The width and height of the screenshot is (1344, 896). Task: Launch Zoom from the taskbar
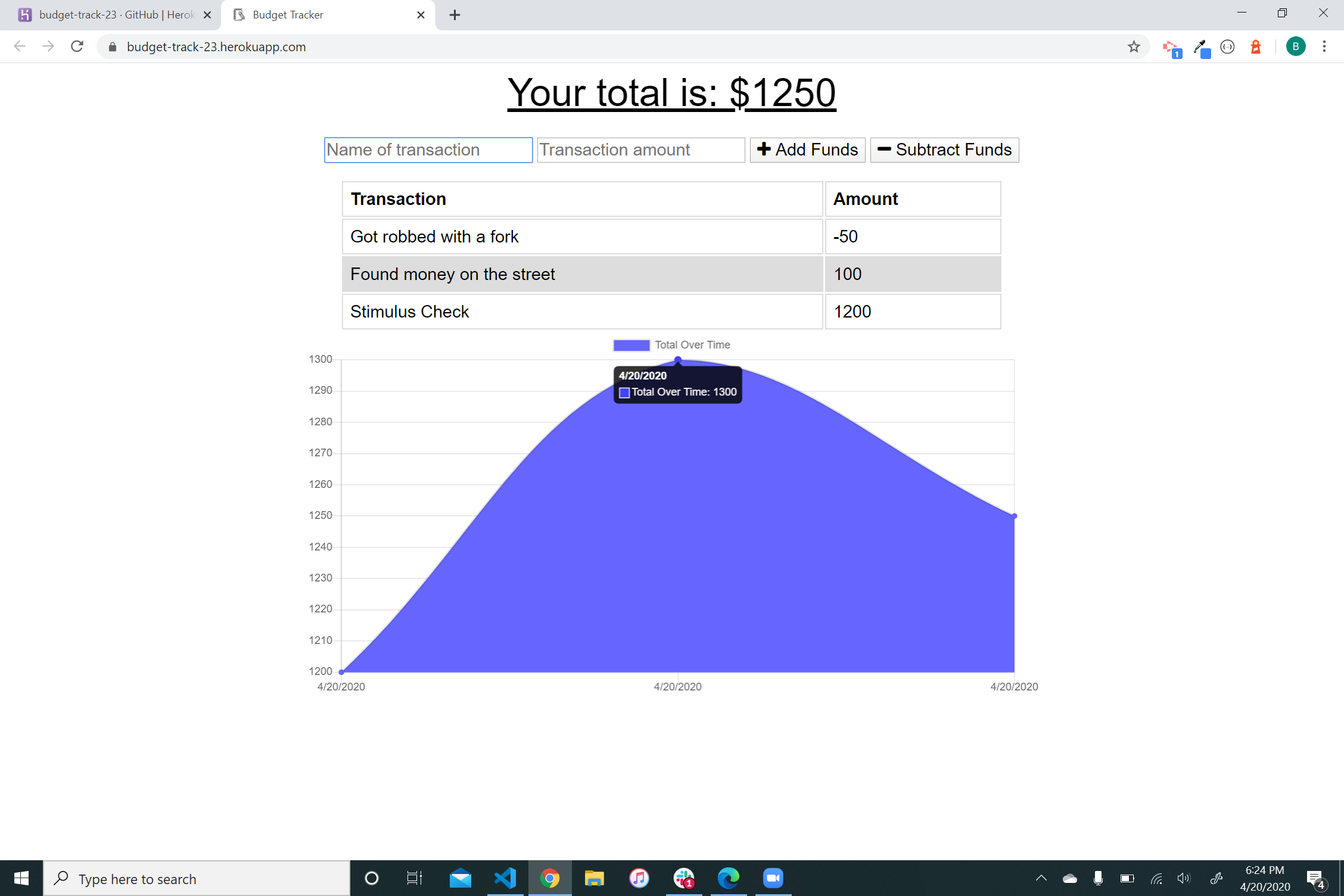click(773, 878)
